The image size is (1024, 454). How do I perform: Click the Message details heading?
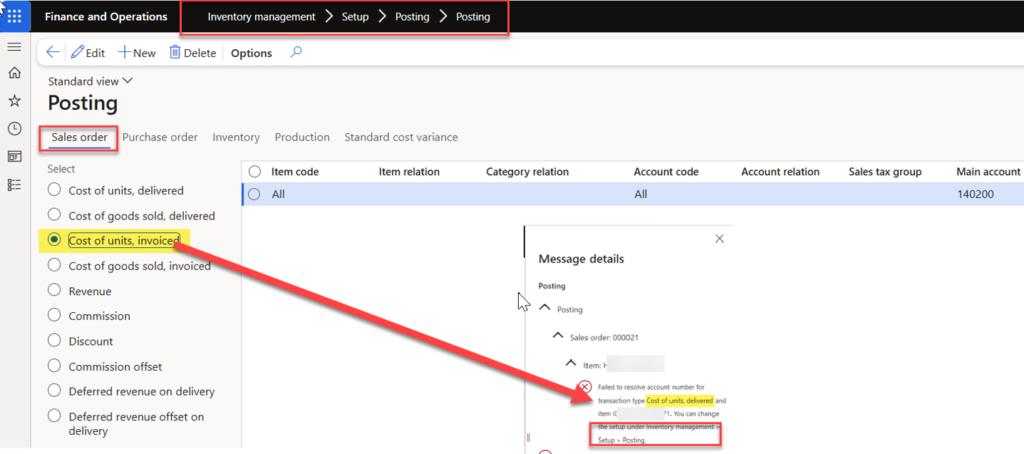(x=581, y=259)
